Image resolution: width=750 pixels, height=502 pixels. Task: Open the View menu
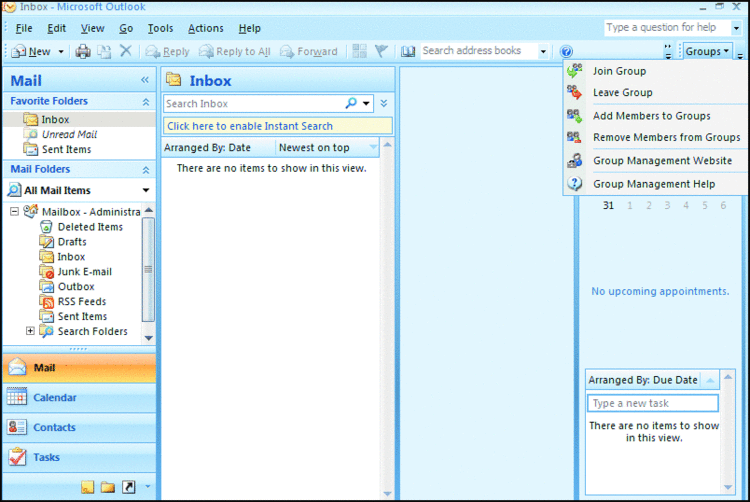click(92, 28)
